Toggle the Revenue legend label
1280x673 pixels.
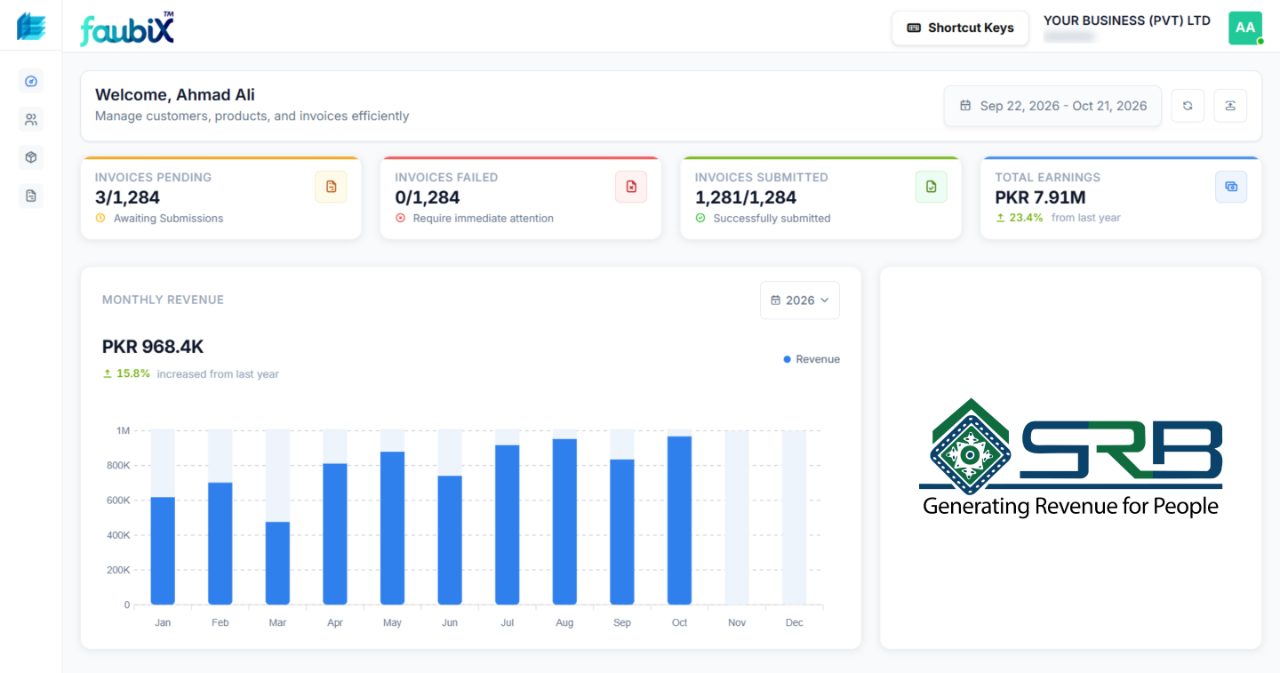point(818,359)
